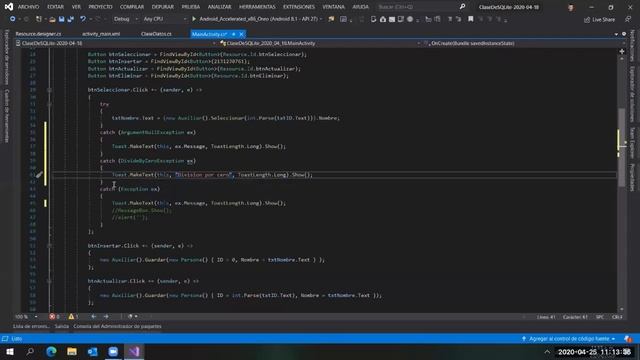
Task: Click the Save All toolbar icon
Action: [x=70, y=19]
